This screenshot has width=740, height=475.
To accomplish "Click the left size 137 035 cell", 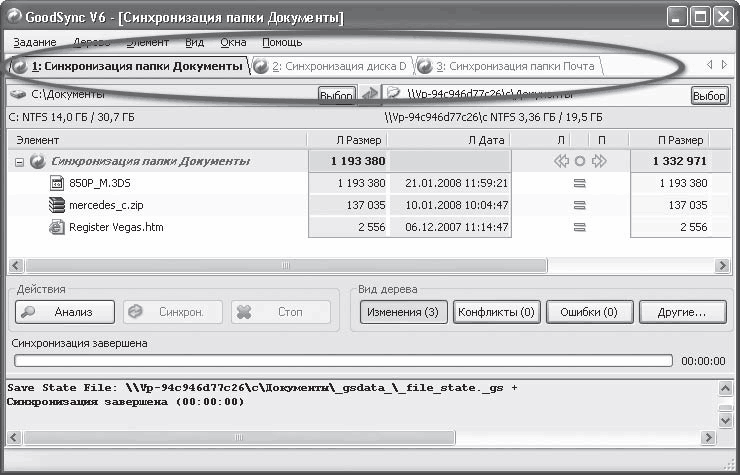I will coord(348,205).
